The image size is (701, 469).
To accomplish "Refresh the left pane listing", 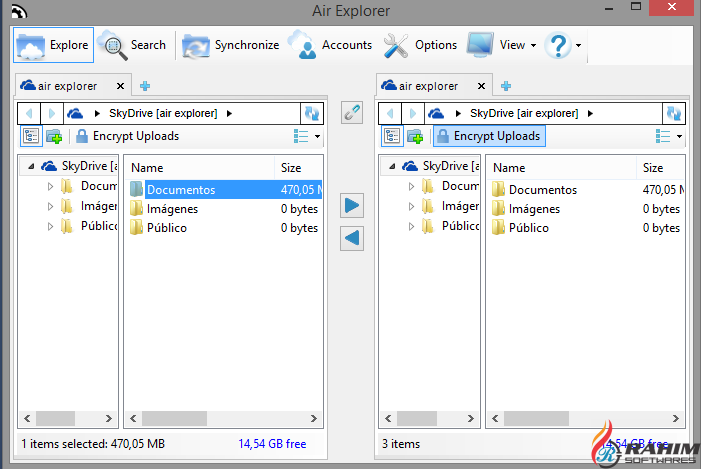I will point(312,114).
